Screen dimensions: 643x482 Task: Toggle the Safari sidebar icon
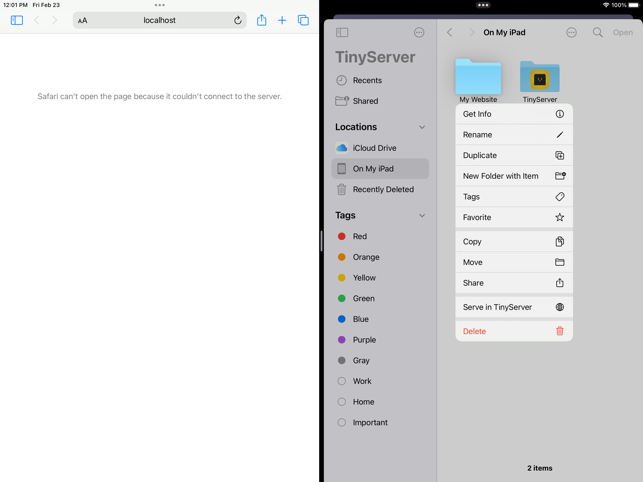[17, 20]
